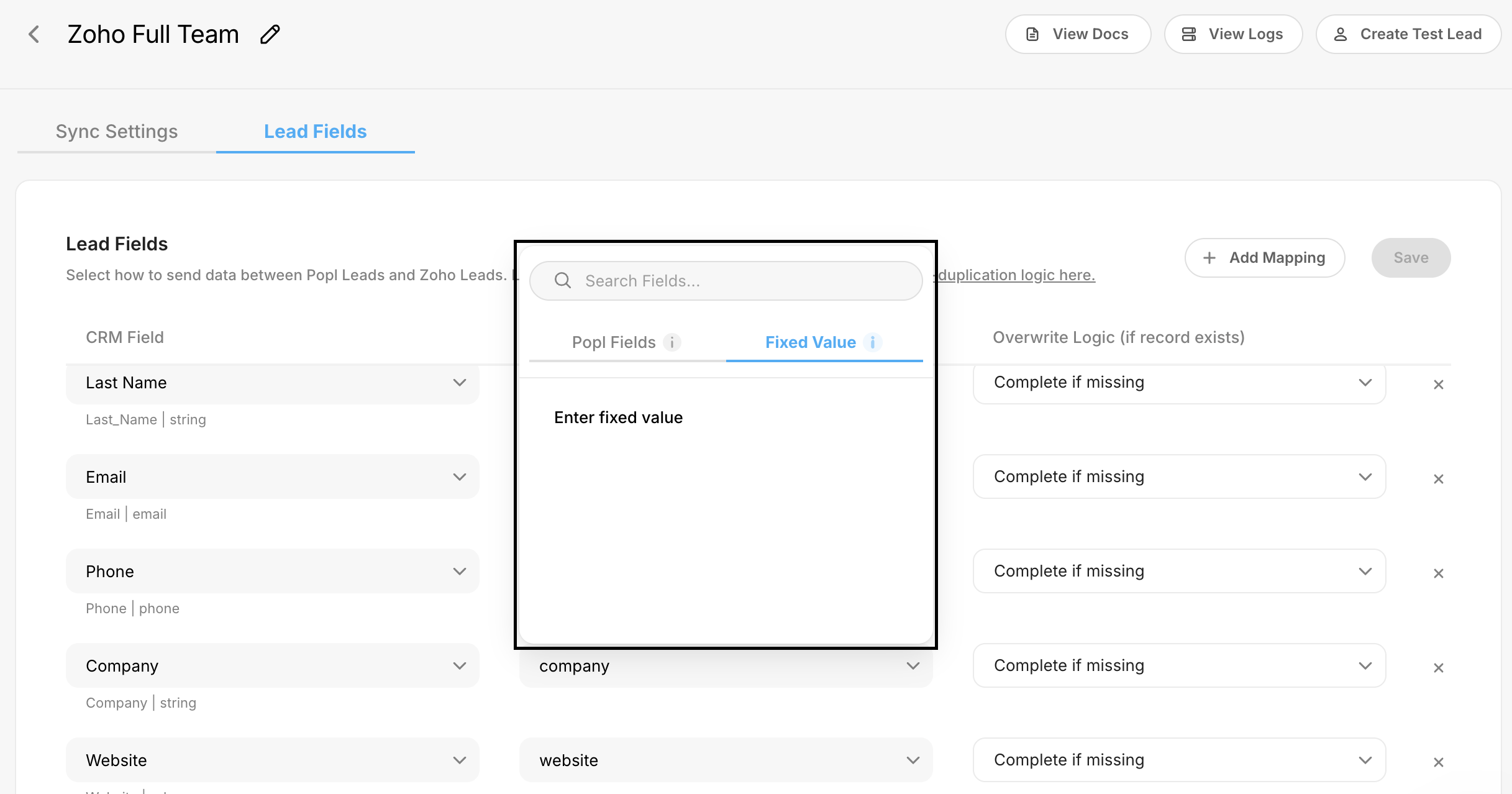The width and height of the screenshot is (1512, 794).
Task: Click the Popl Fields info icon
Action: [672, 342]
